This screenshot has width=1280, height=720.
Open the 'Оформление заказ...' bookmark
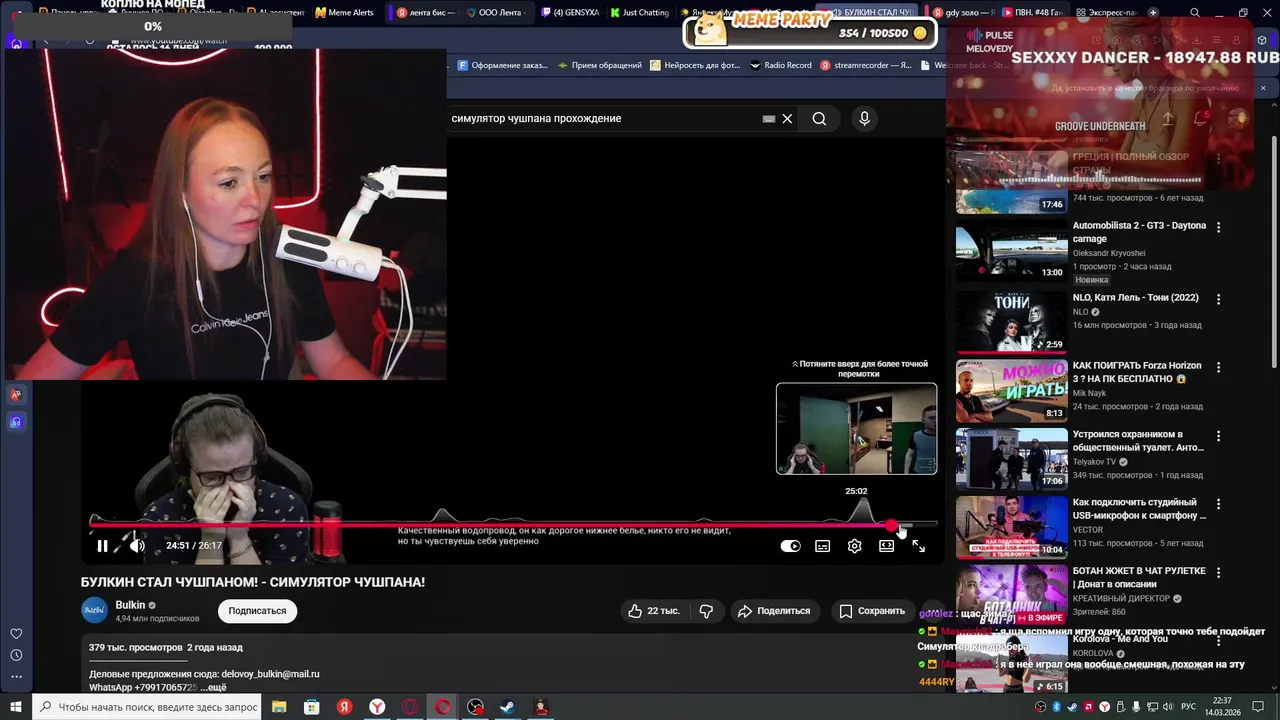[503, 65]
